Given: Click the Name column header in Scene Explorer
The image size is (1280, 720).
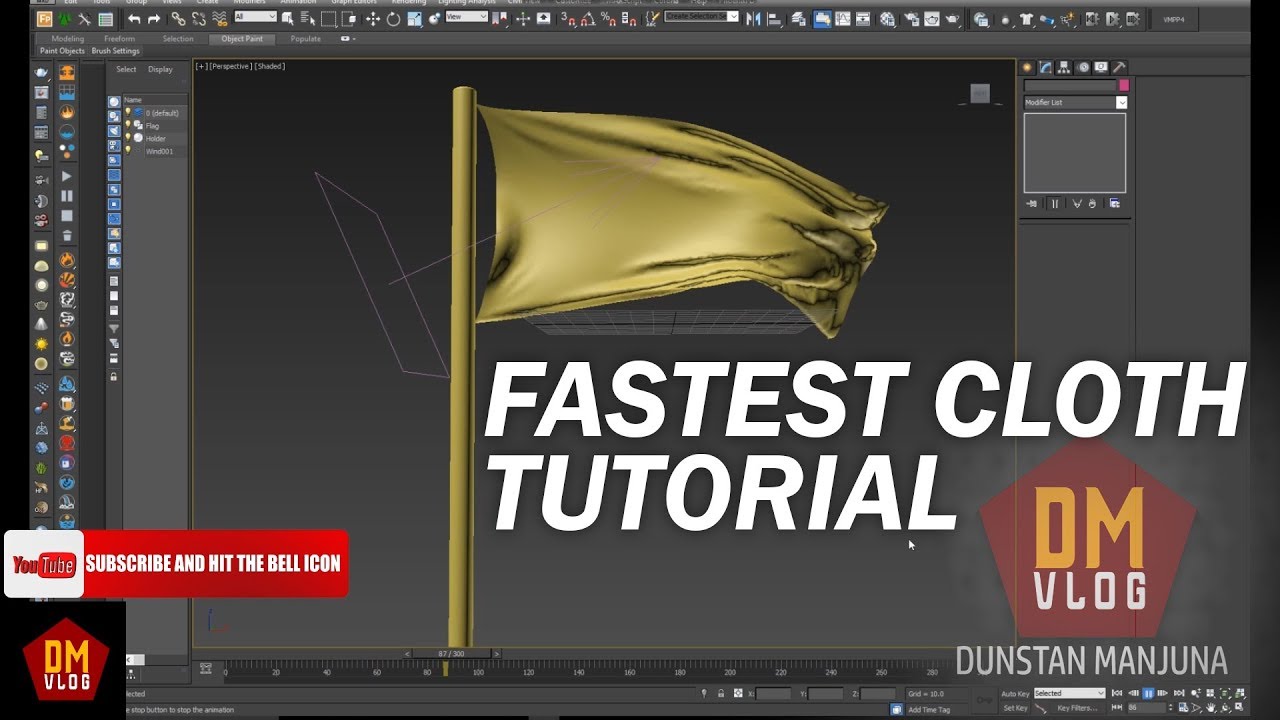Looking at the screenshot, I should (x=155, y=100).
